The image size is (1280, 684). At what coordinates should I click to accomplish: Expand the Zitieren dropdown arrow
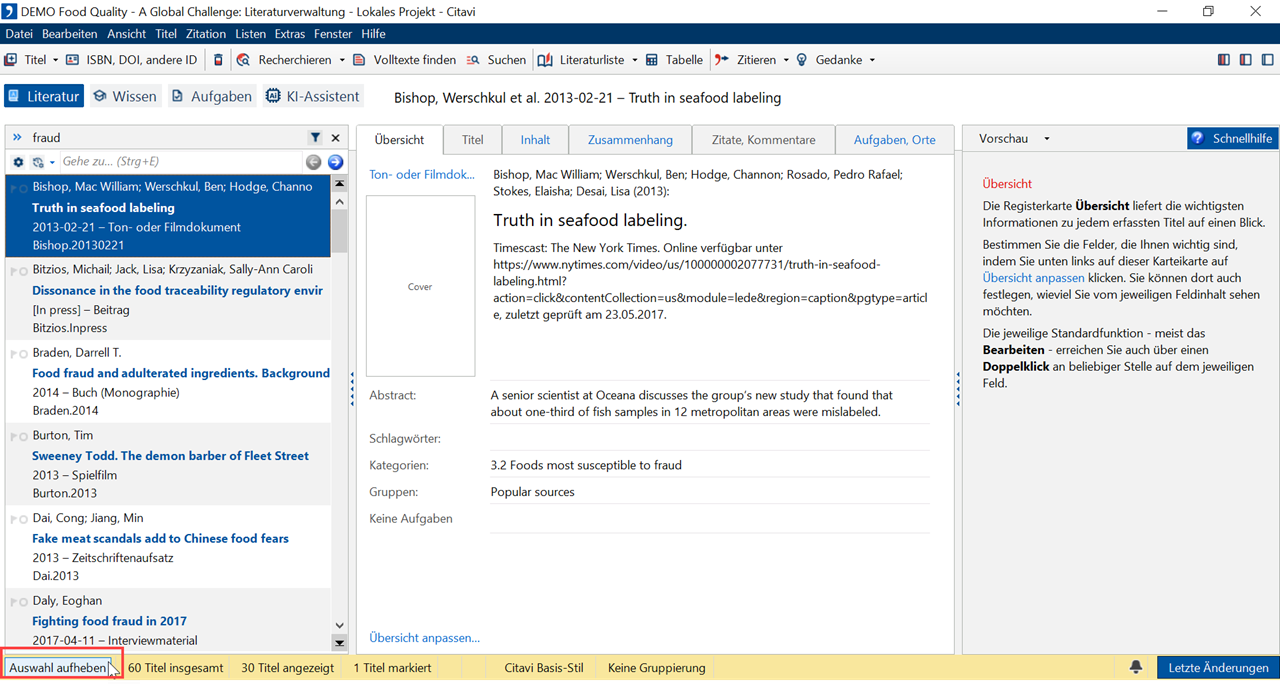(x=787, y=60)
